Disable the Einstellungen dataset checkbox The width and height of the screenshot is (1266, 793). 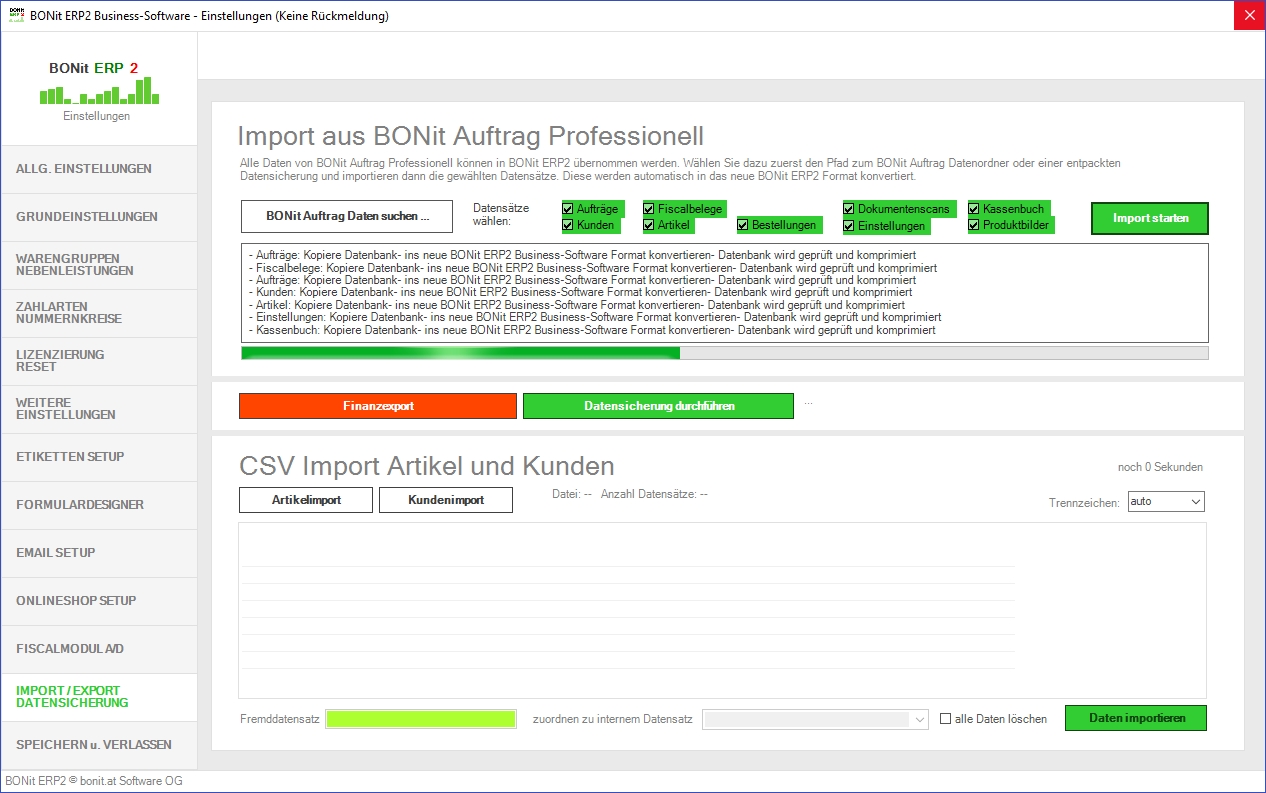(x=849, y=225)
